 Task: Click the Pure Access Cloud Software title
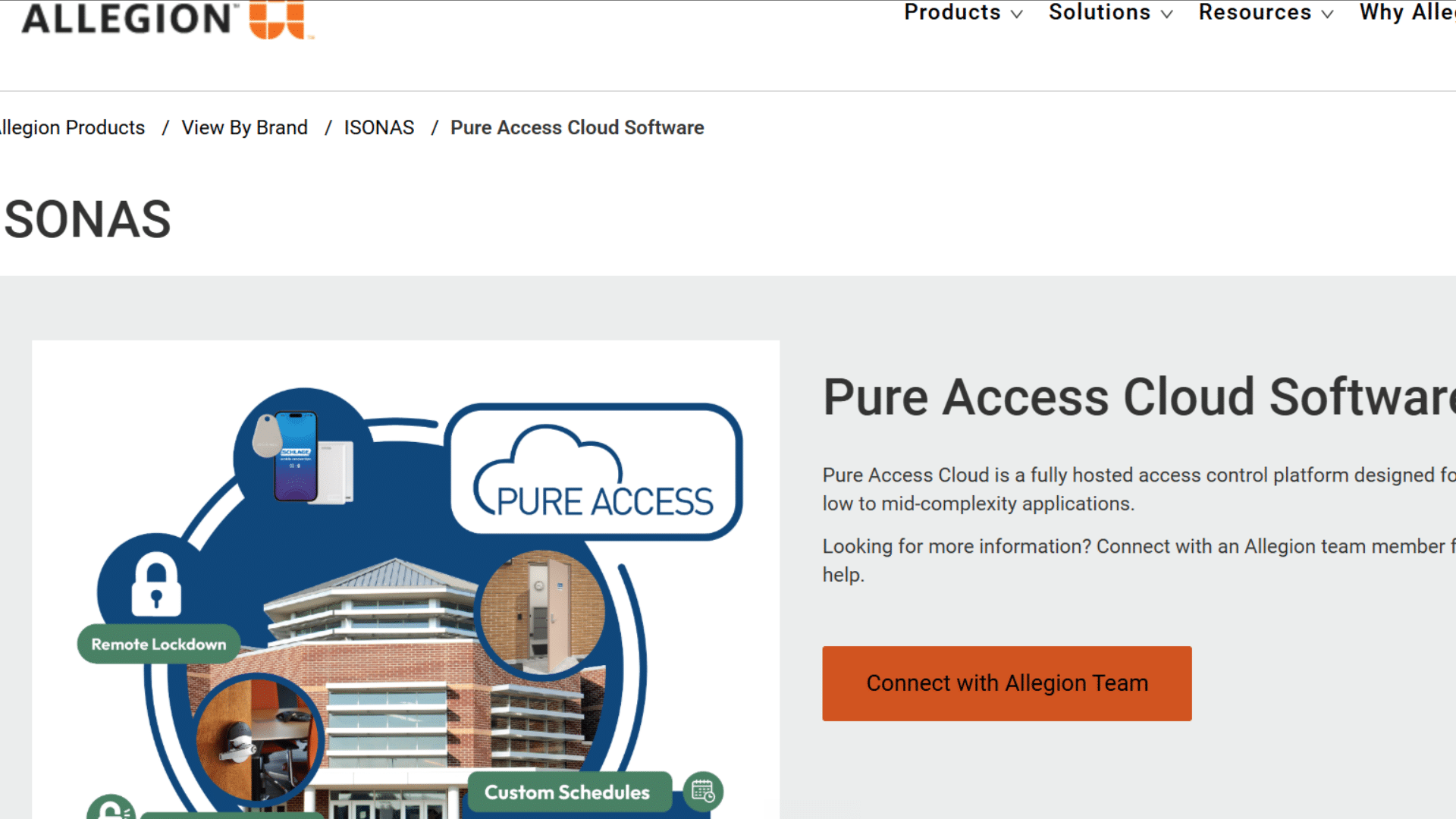tap(1139, 397)
